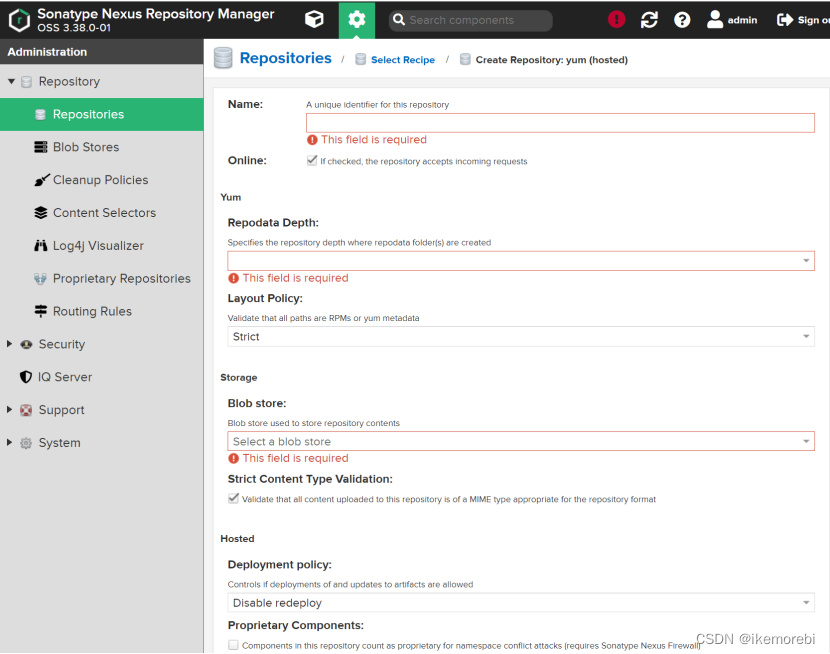830x654 pixels.
Task: Select Repositories in the sidebar
Action: (102, 114)
